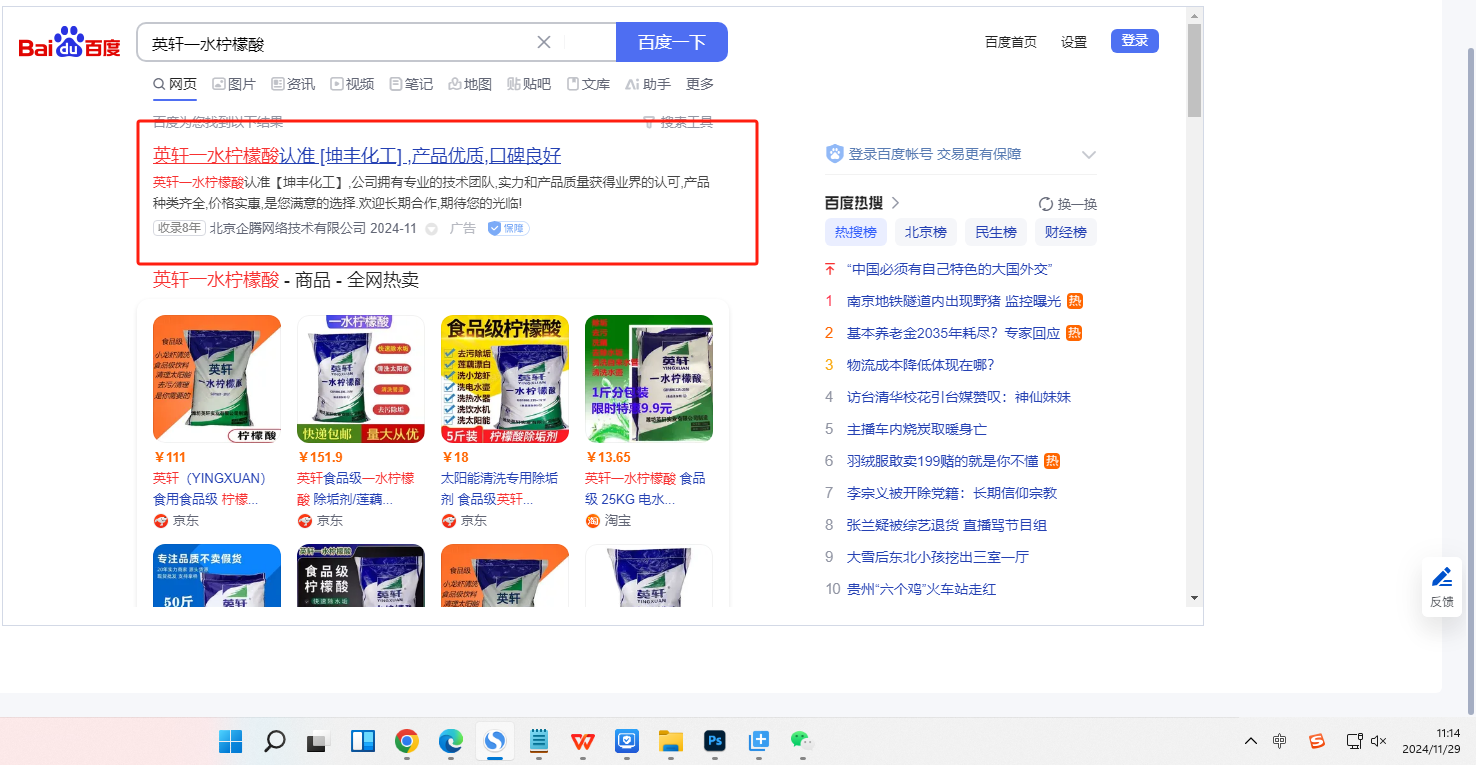This screenshot has height=765, width=1476.
Task: Select the 财经榜 hot list tab
Action: 1066,232
